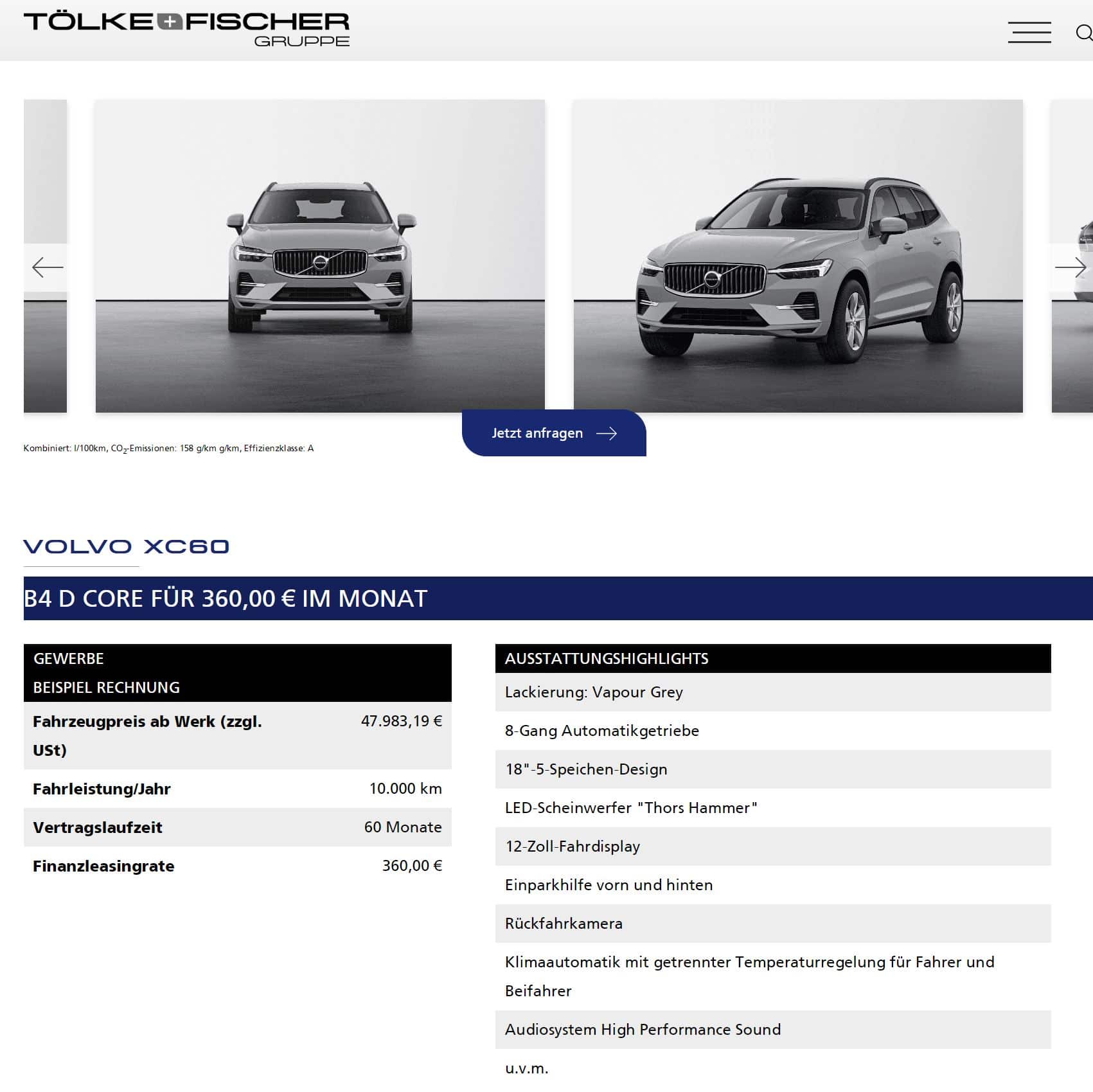
Task: Select the 12-Zoll-Fahrdisplay row
Action: (773, 846)
